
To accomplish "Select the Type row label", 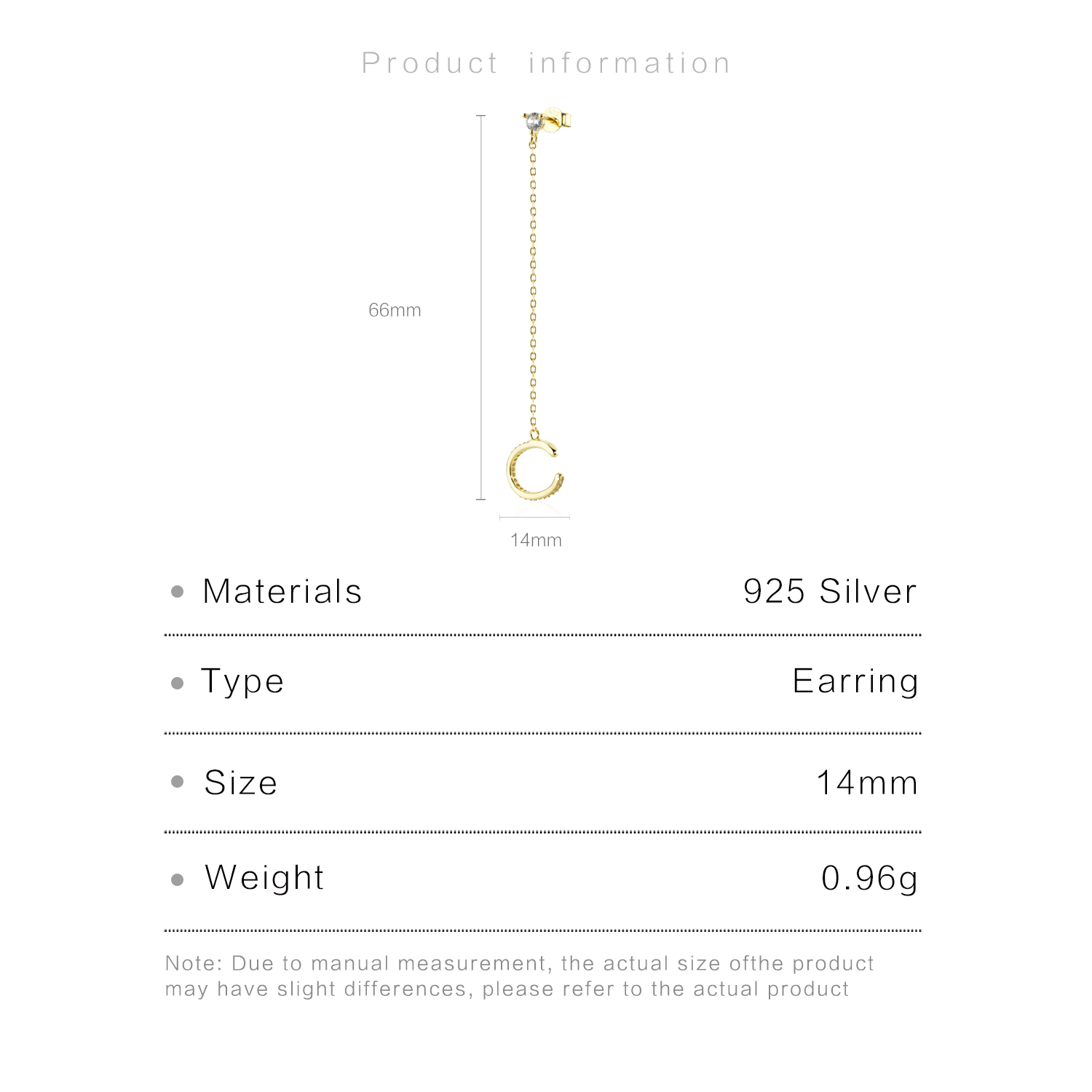I will coord(242,682).
